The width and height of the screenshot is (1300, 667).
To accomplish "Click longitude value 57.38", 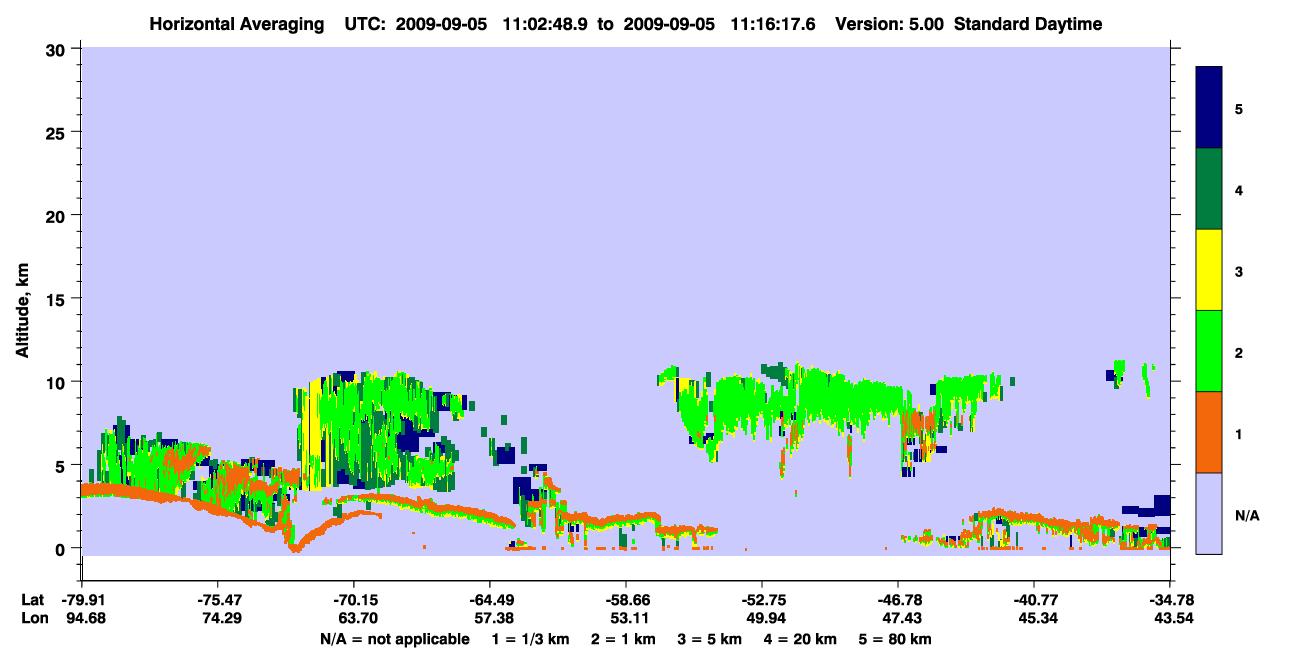I will [492, 618].
